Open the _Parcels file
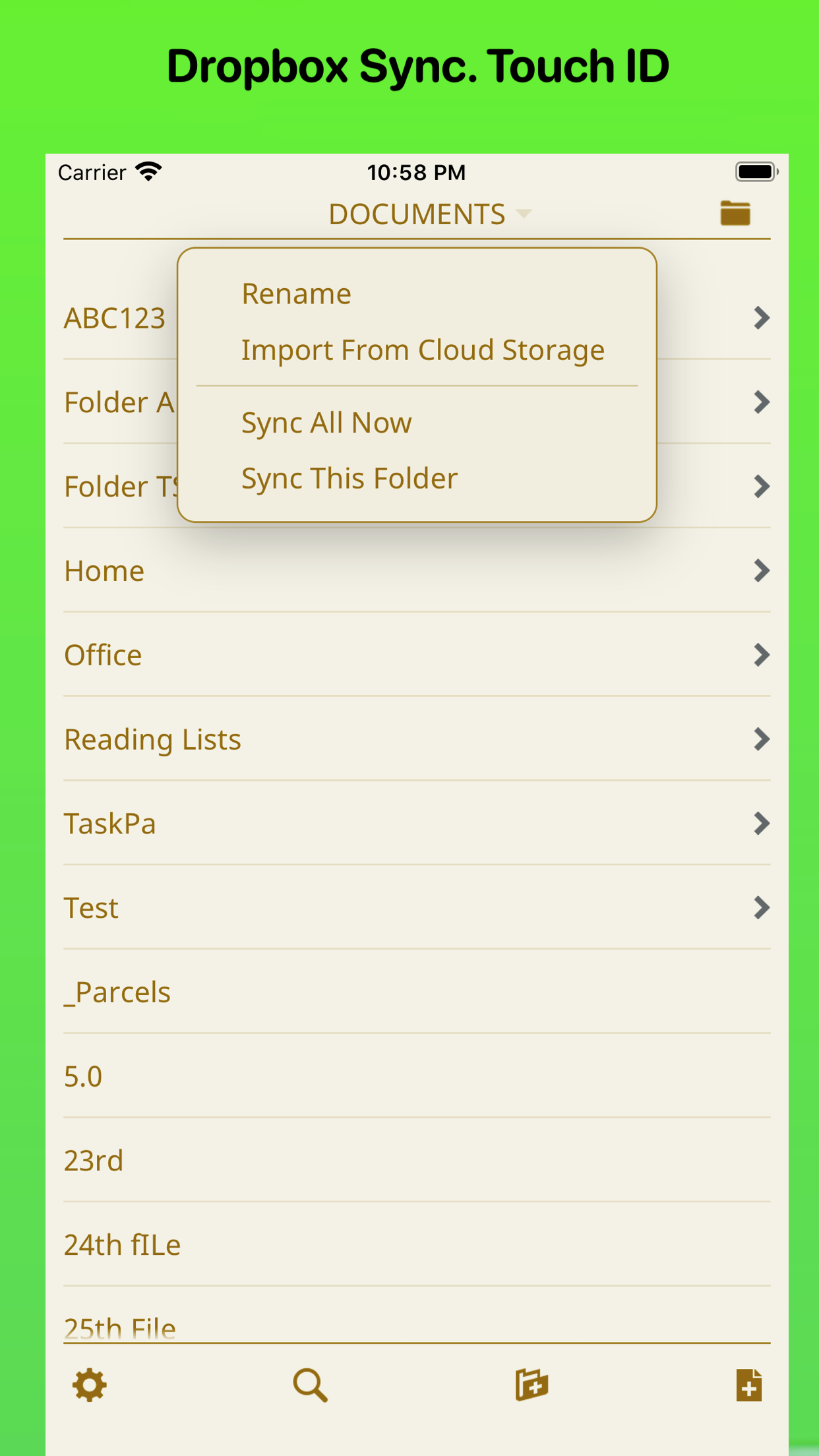Image resolution: width=819 pixels, height=1456 pixels. coord(117,992)
